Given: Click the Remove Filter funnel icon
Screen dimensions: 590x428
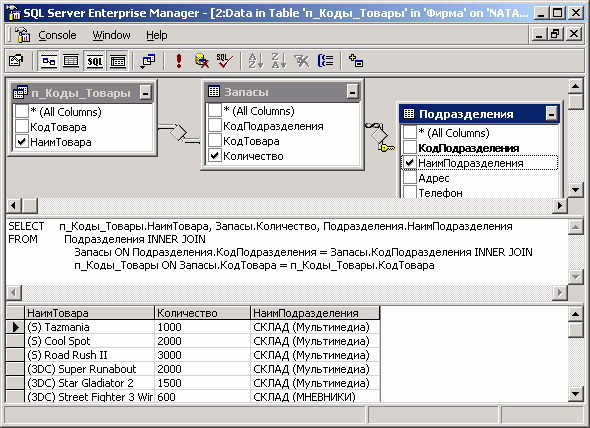Looking at the screenshot, I should click(x=302, y=61).
